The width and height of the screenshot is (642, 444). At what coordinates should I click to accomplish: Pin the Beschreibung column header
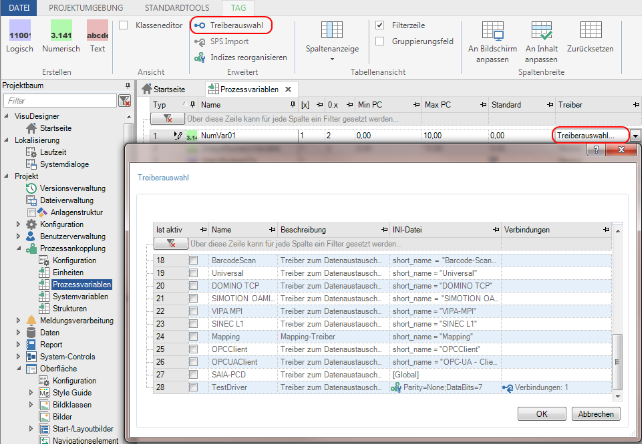pyautogui.click(x=384, y=230)
